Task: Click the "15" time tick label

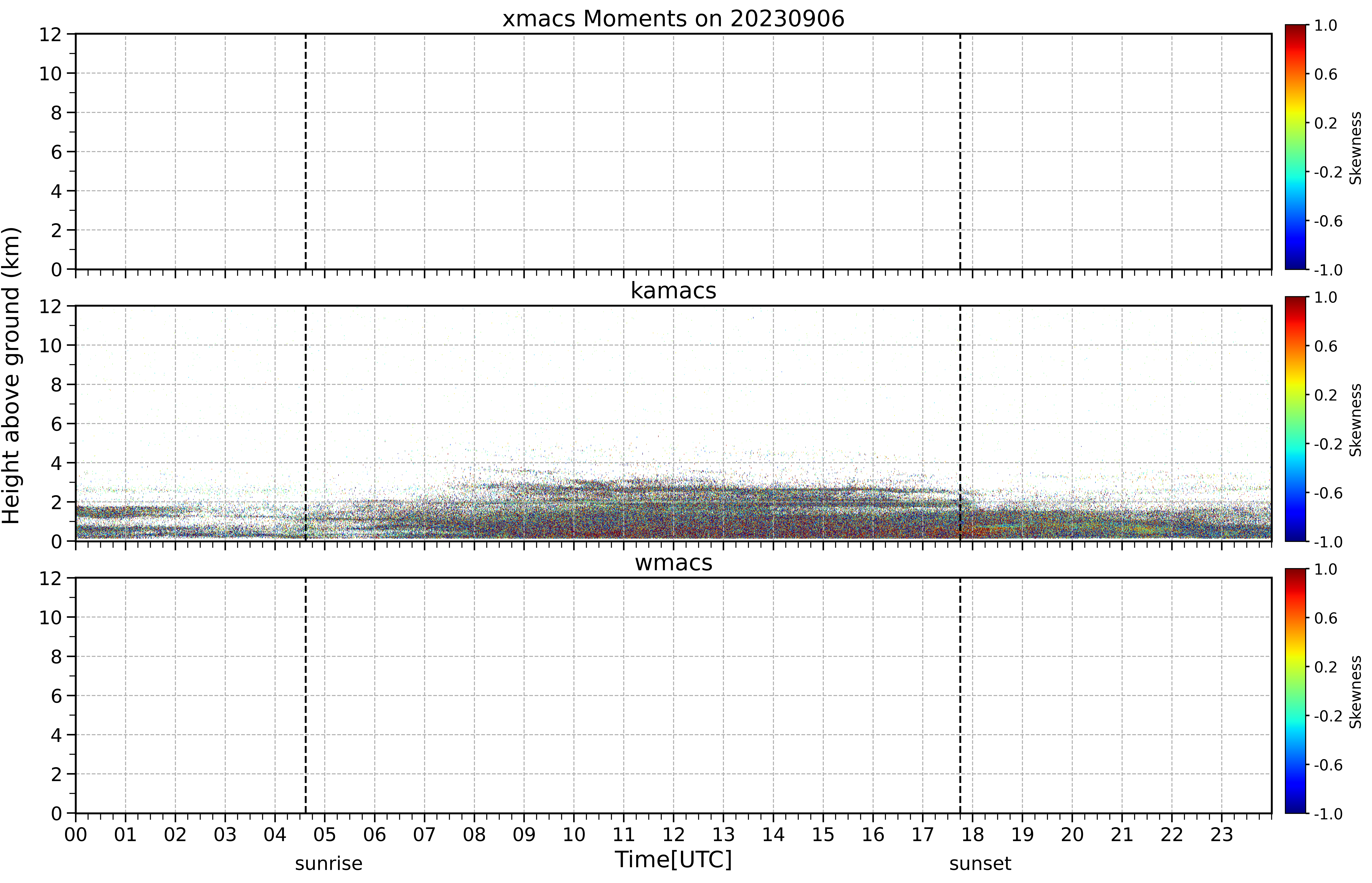Action: pos(823,835)
